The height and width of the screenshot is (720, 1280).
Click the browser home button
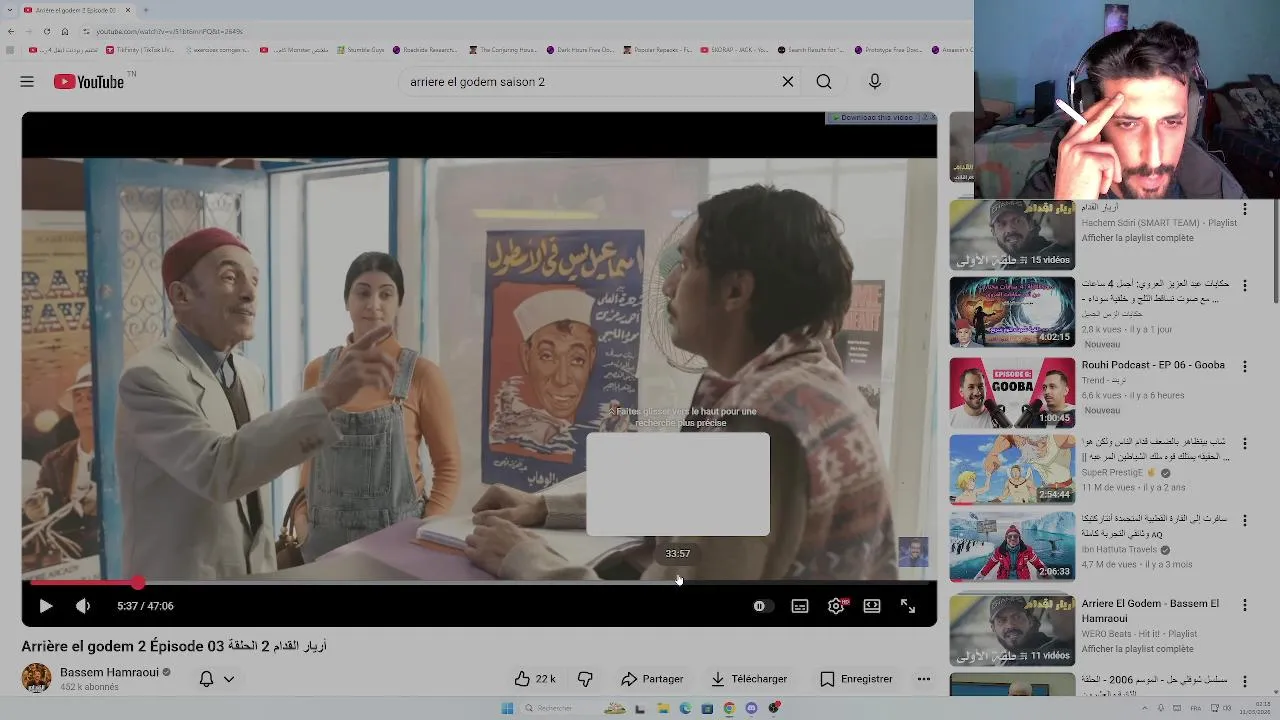(65, 31)
